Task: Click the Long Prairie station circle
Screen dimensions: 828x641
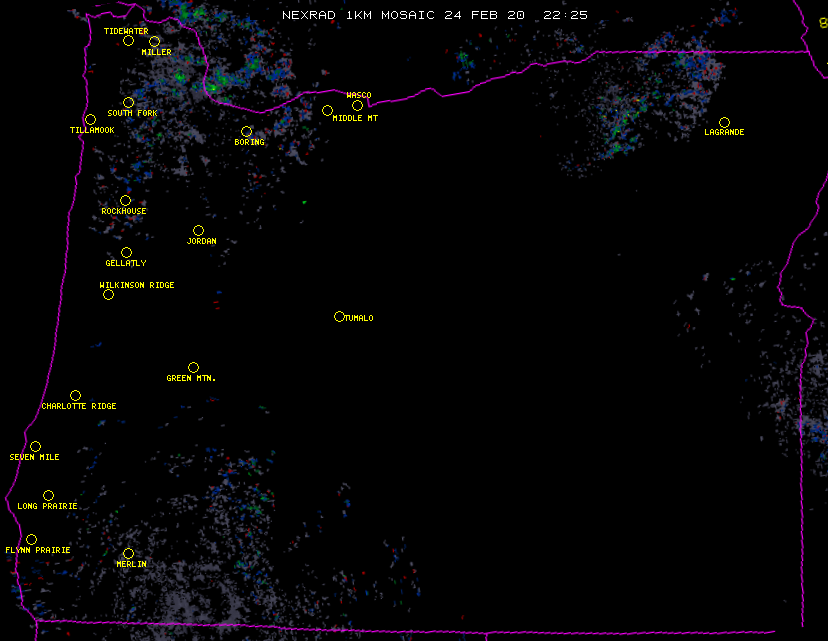Action: (48, 496)
